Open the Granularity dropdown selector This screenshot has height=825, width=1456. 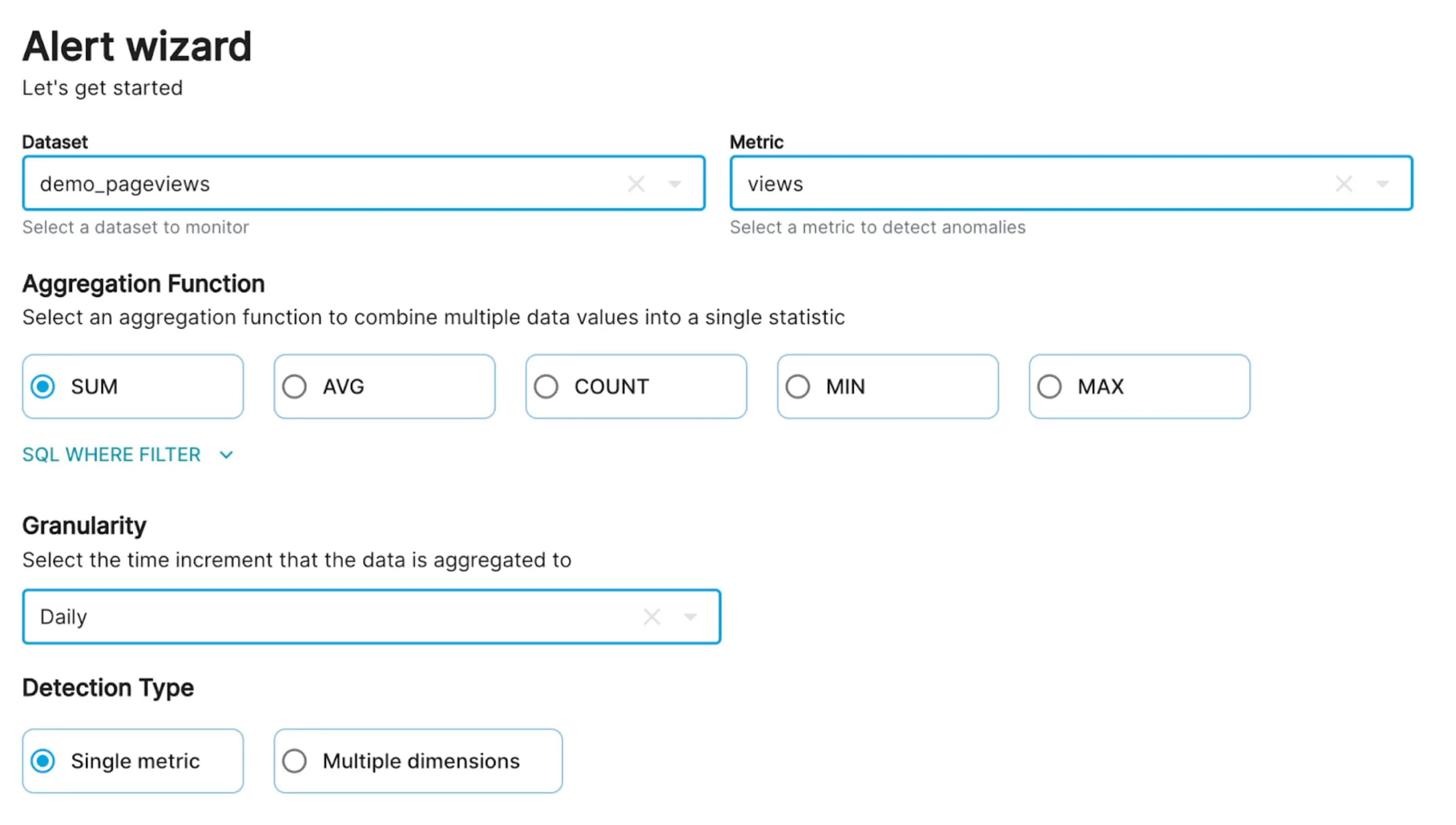[692, 616]
